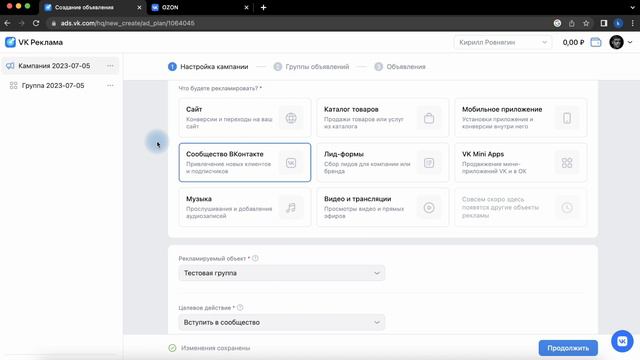Go to Объявления step
This screenshot has height=360, width=640.
400,67
